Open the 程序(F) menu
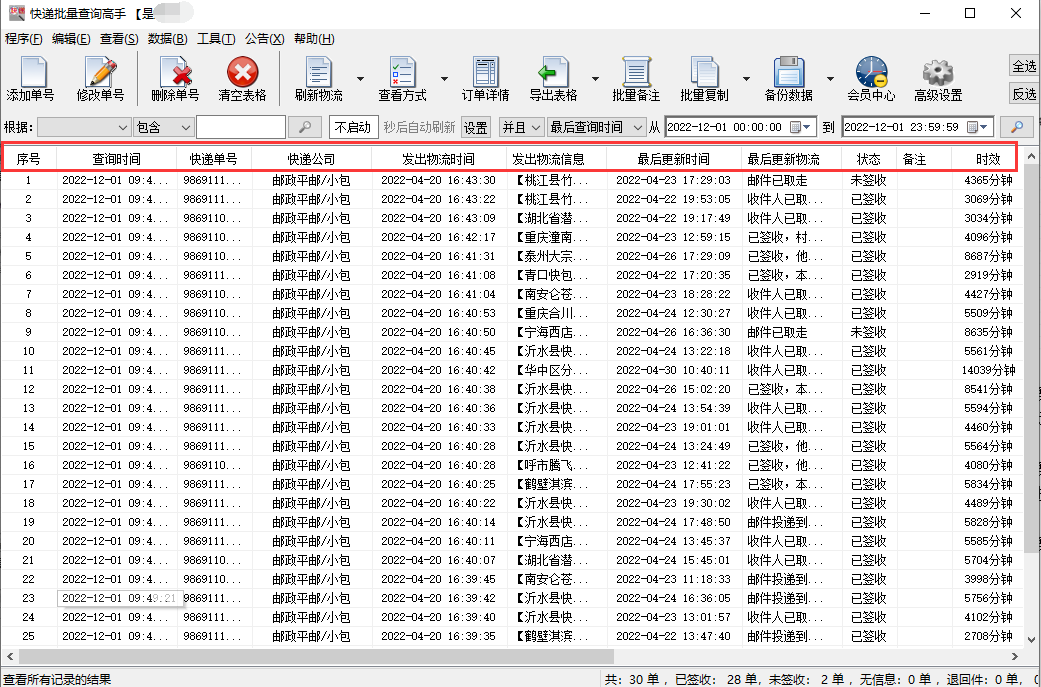 click(24, 39)
